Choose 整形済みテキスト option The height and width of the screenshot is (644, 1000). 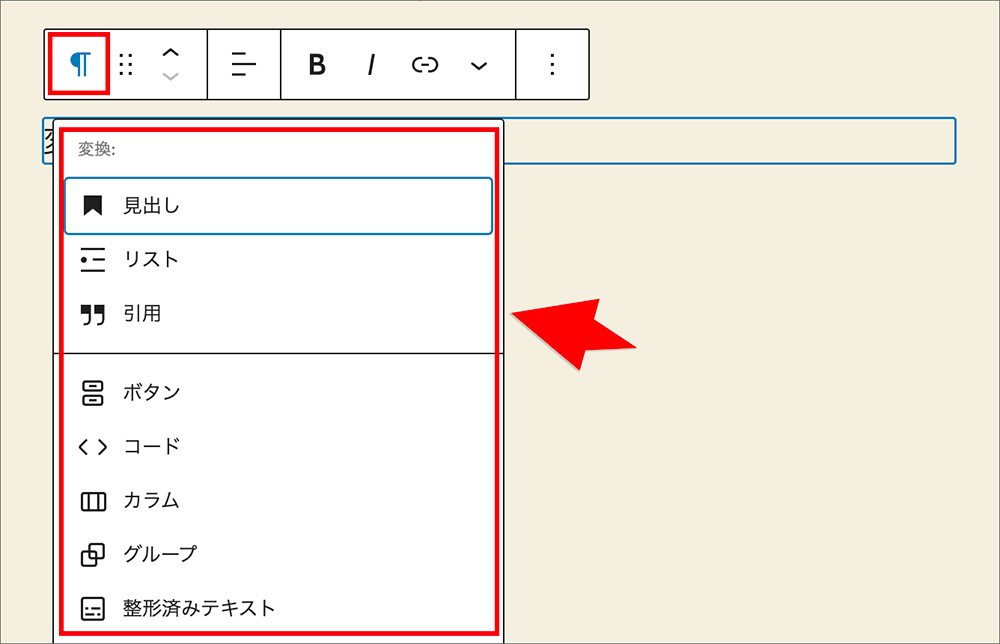[x=198, y=608]
